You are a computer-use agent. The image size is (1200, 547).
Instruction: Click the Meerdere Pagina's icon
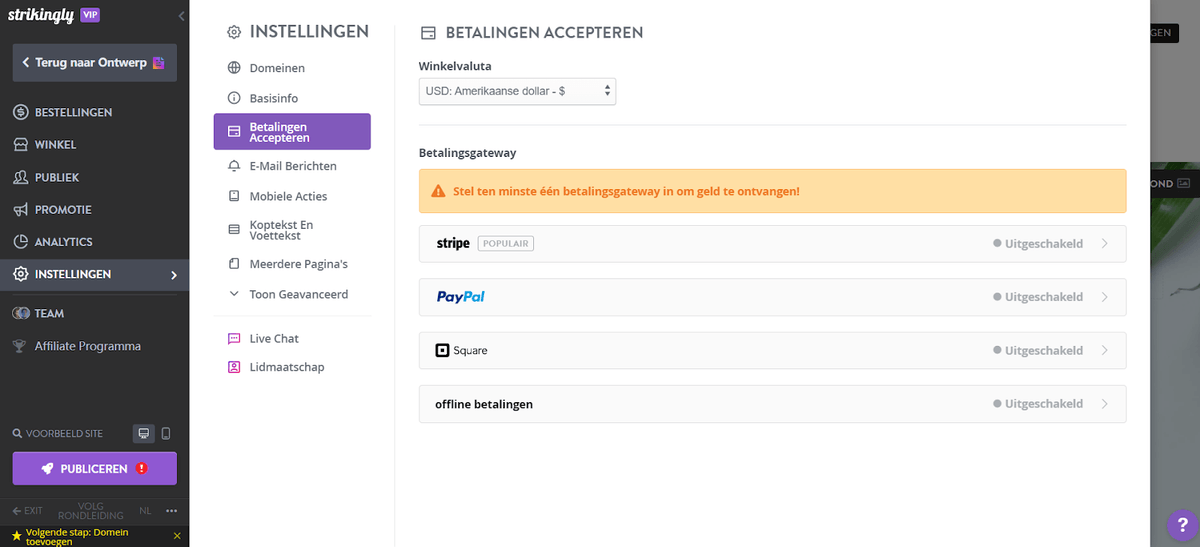click(x=234, y=264)
